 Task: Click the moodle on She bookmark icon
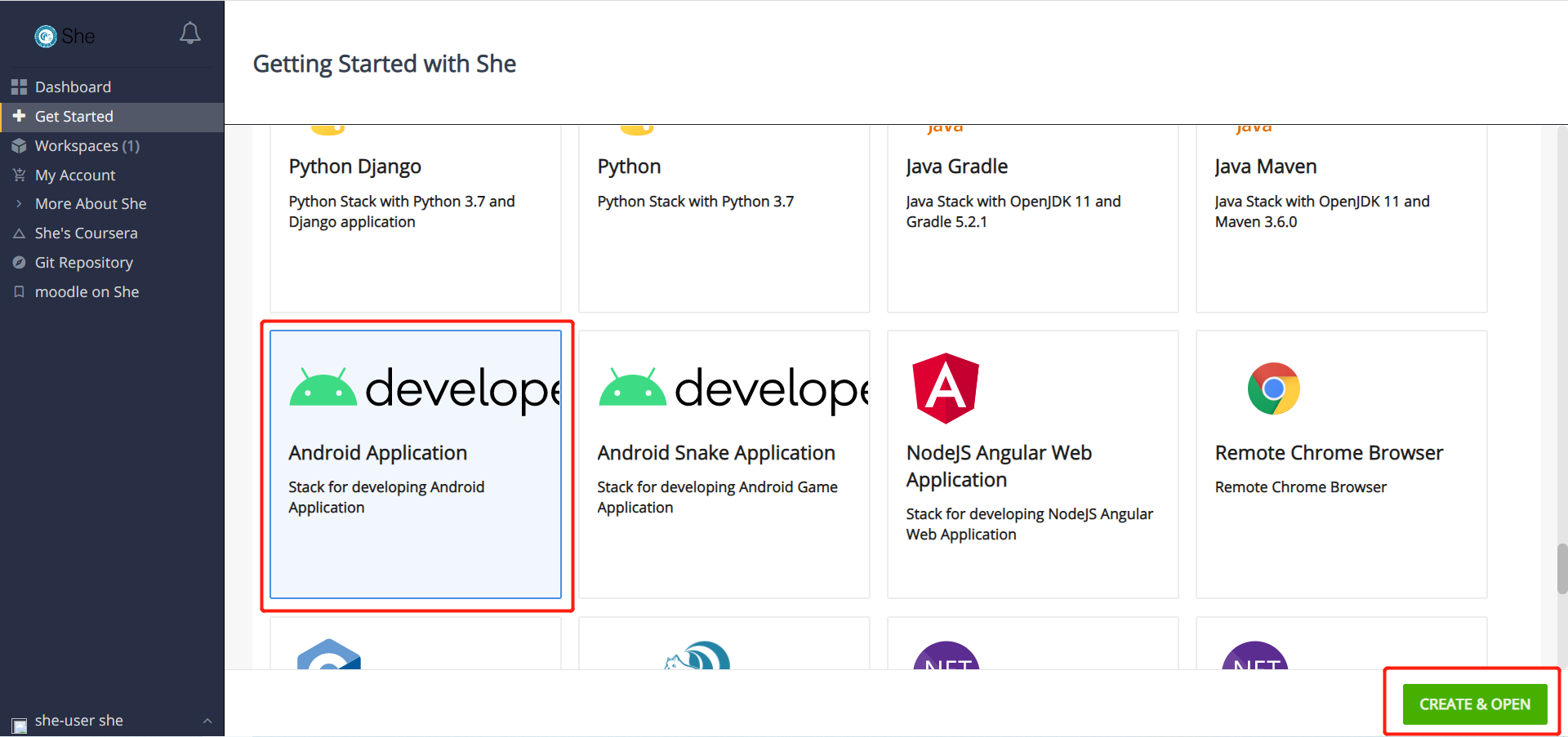pos(19,291)
